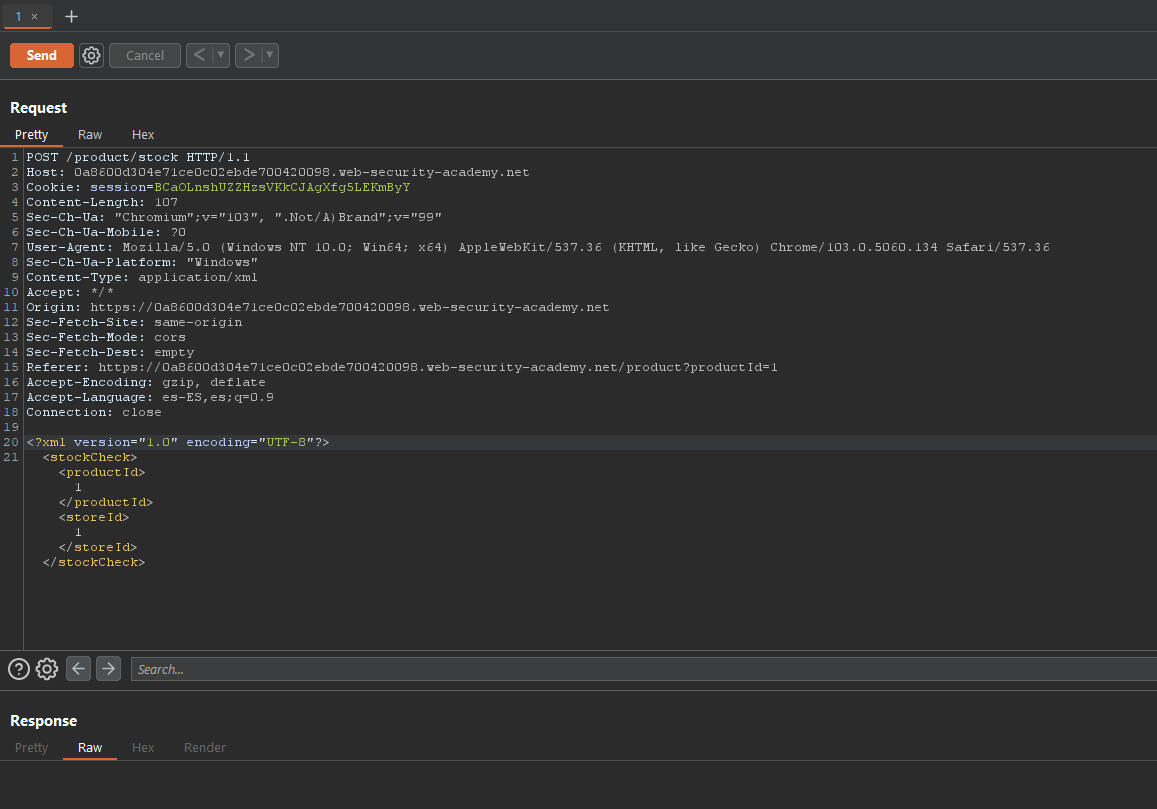
Task: Click the Content-Type: application/xml header
Action: (x=142, y=278)
